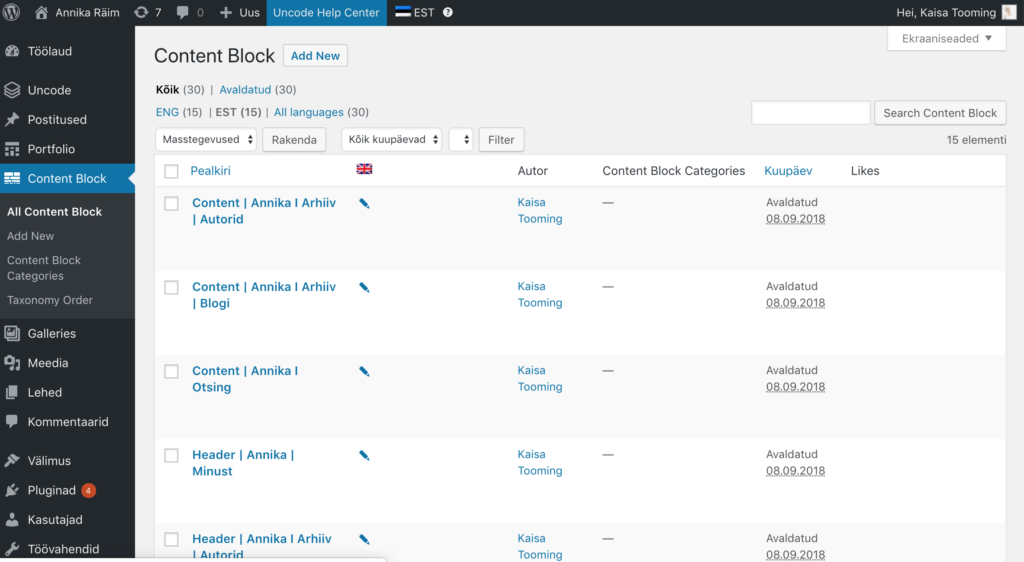Sort by Pealkiri column header

210,170
